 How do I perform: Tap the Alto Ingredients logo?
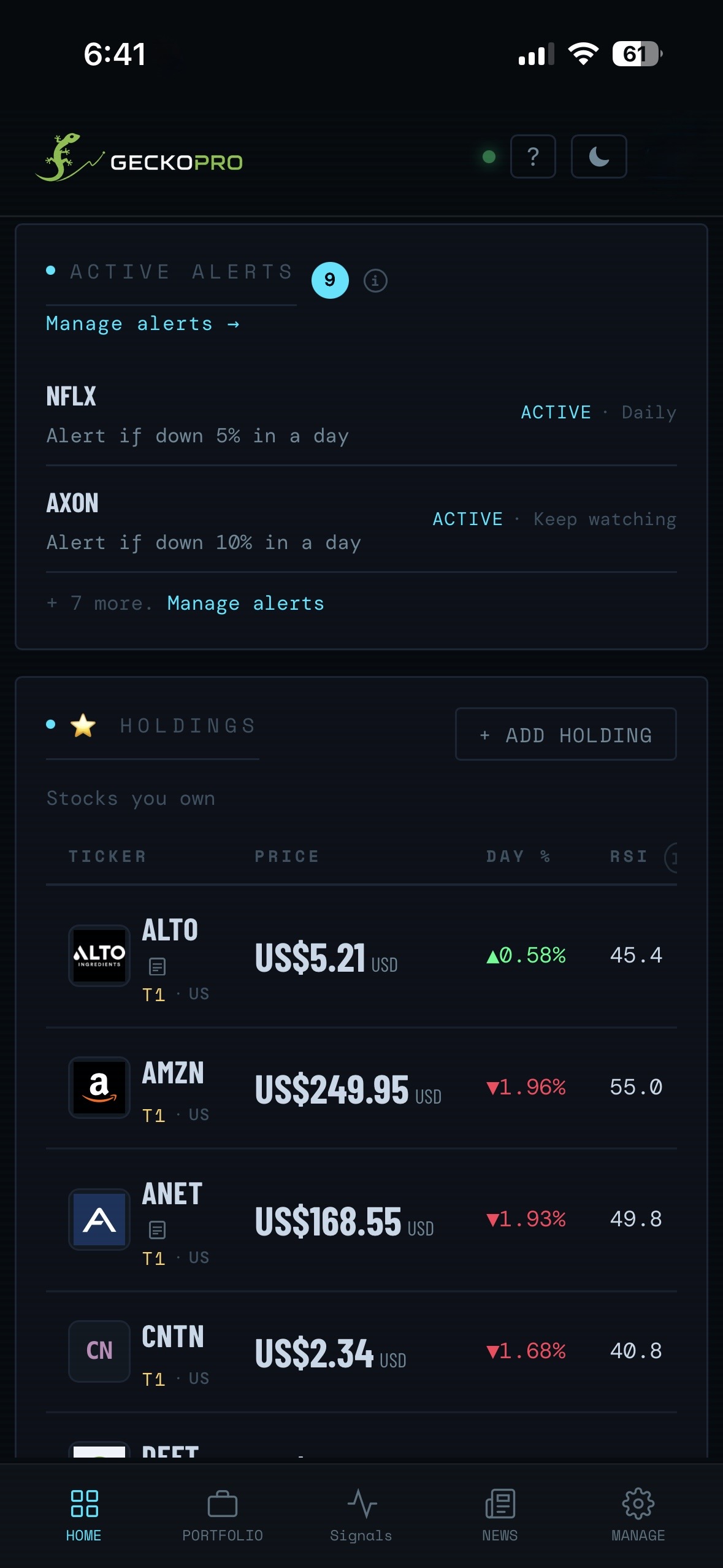99,955
